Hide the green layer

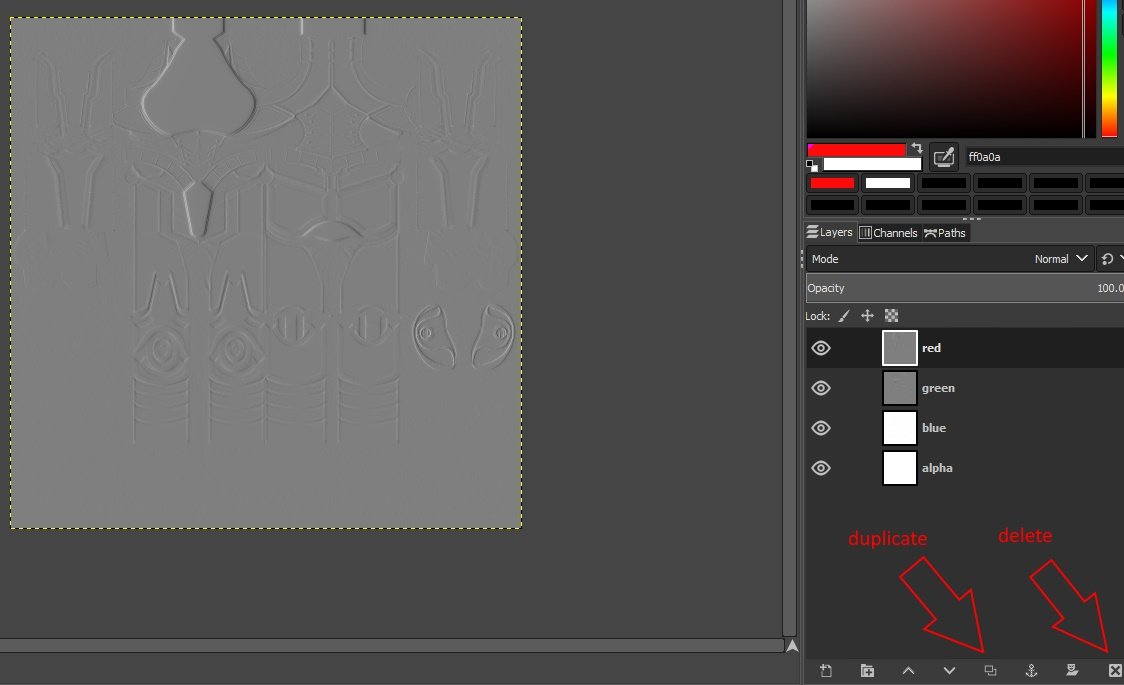[821, 388]
